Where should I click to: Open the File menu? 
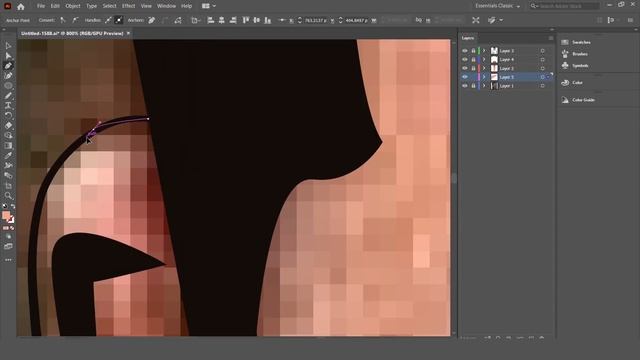pyautogui.click(x=41, y=6)
